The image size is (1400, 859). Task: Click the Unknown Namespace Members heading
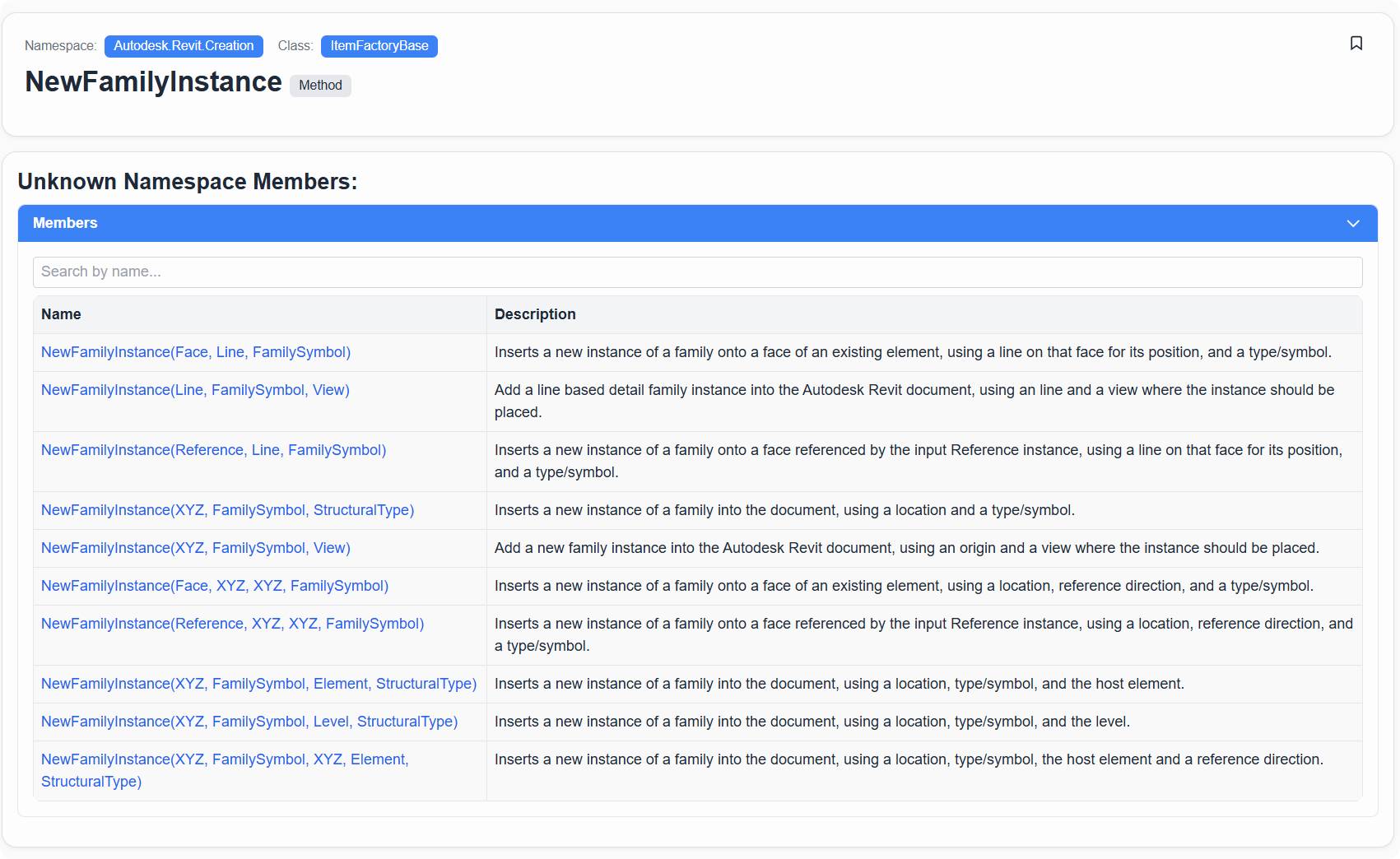pos(188,182)
